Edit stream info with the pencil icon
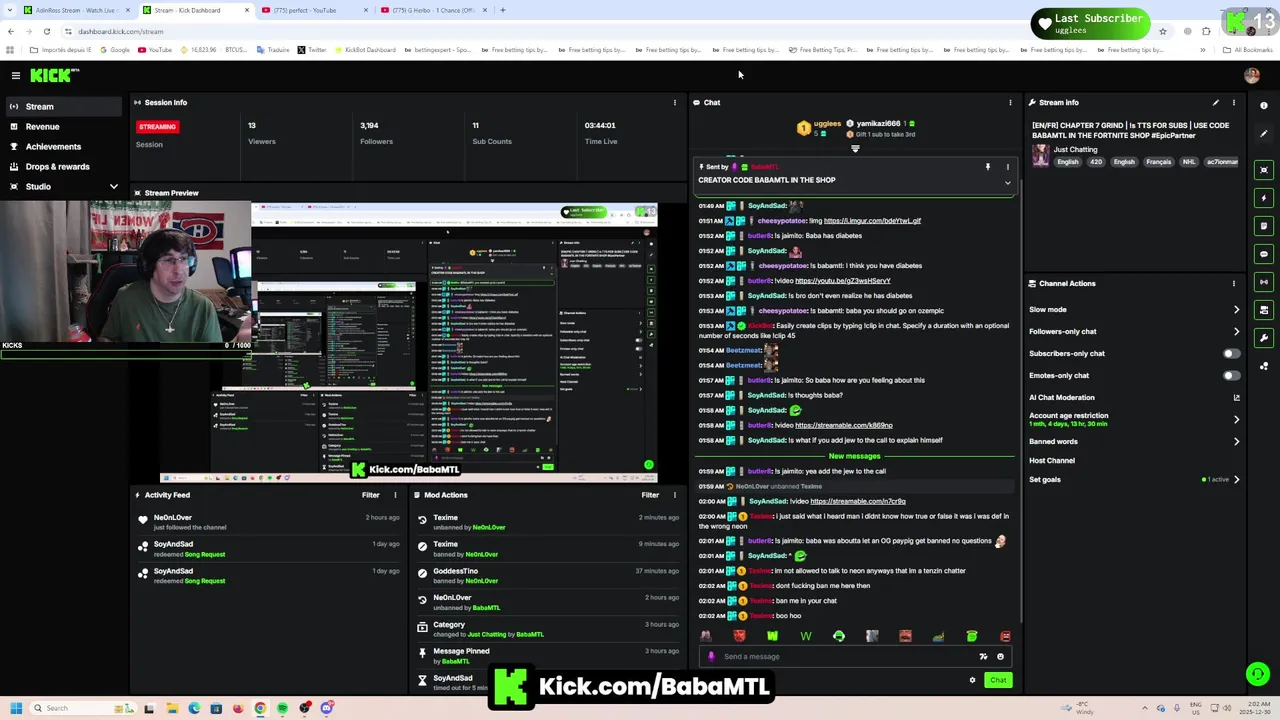This screenshot has height=720, width=1280. [1216, 102]
